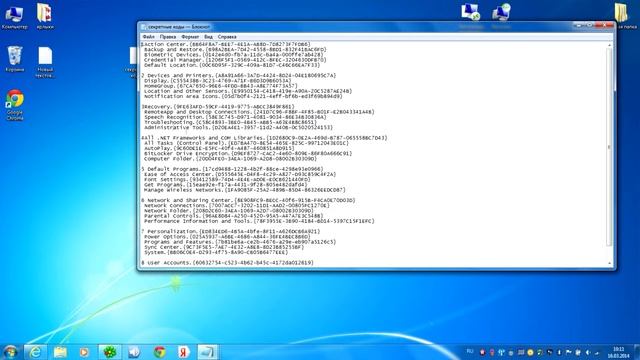Open the Файл menu in Notepad
This screenshot has height=360, width=640.
click(148, 37)
